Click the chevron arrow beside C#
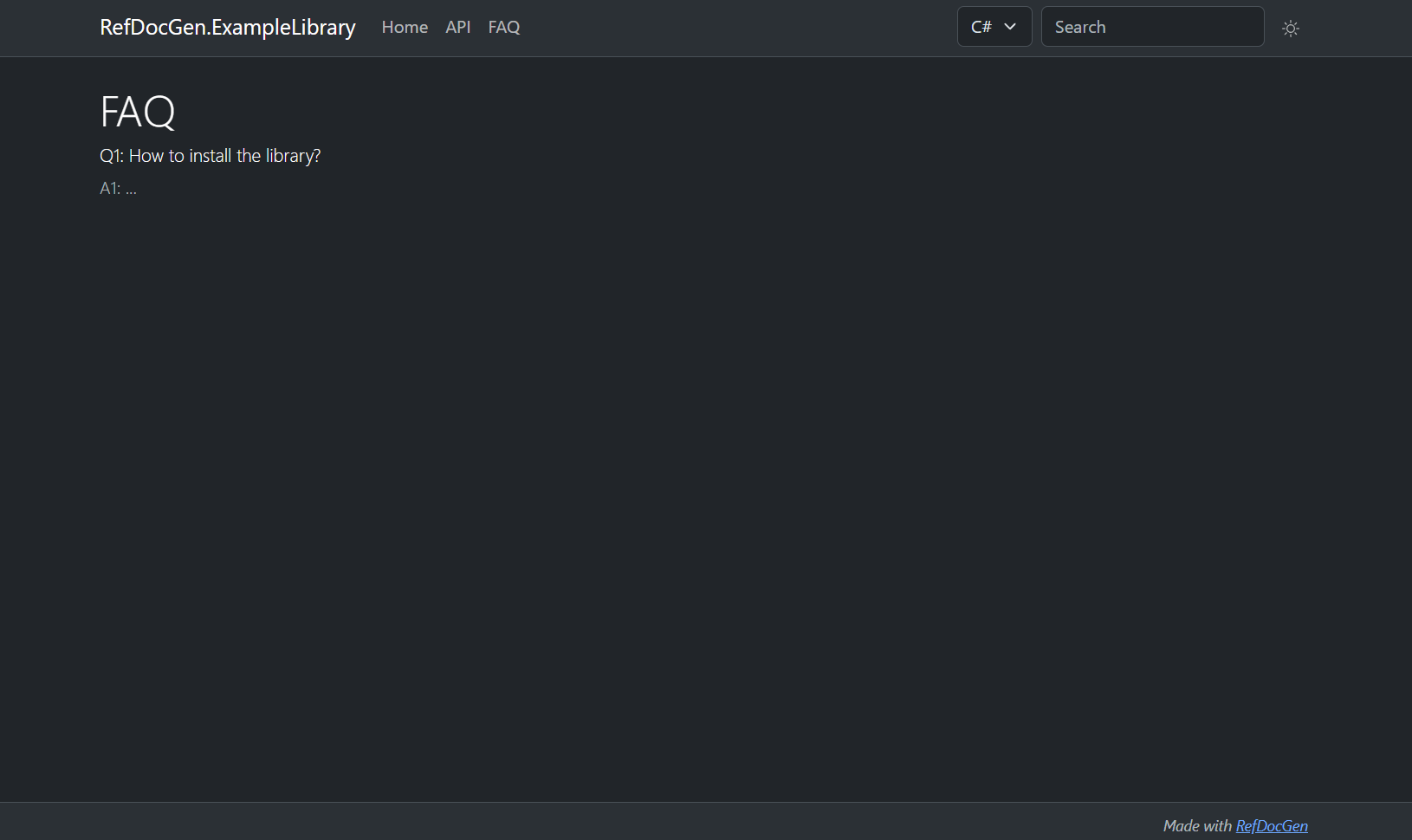Image resolution: width=1412 pixels, height=840 pixels. pyautogui.click(x=1010, y=27)
